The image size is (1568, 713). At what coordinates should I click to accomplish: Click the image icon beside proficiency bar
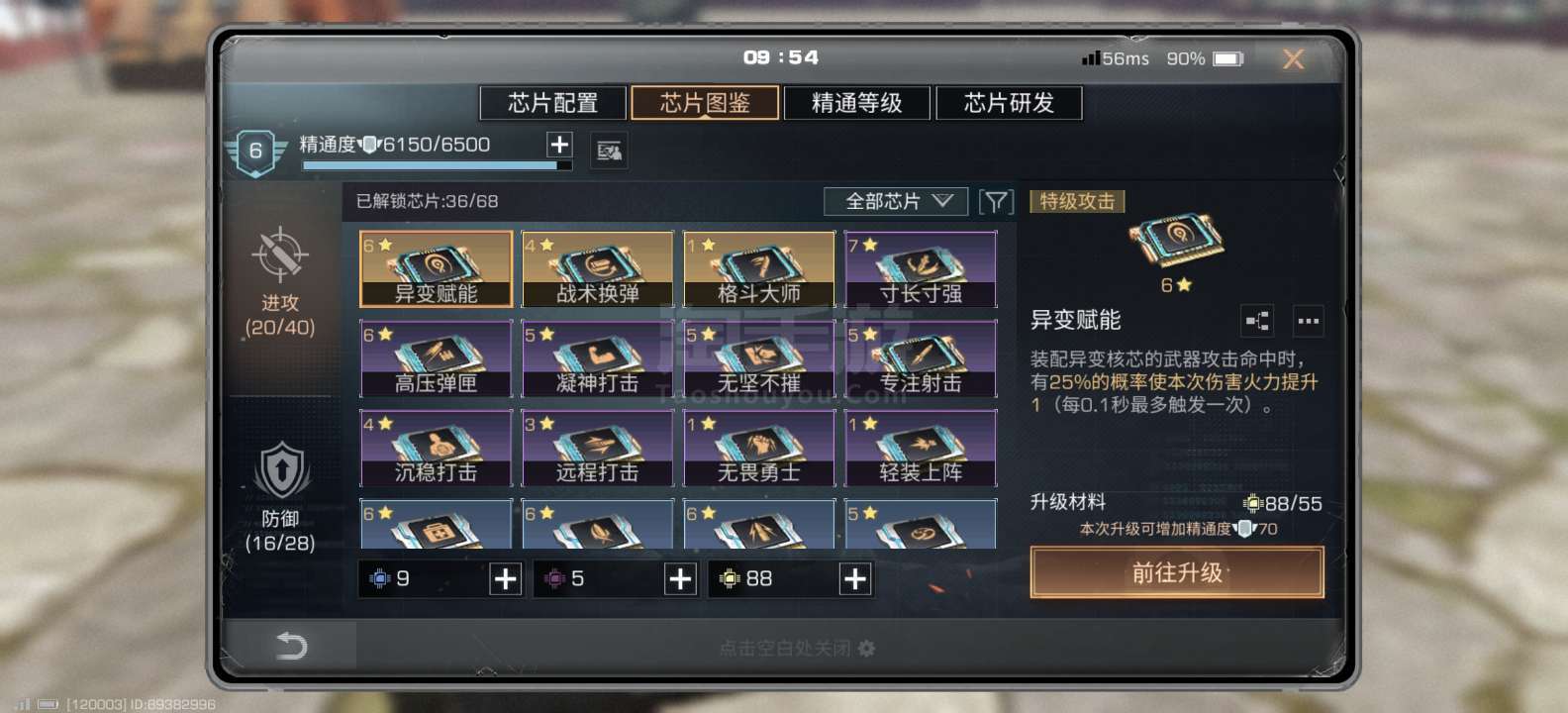click(609, 151)
